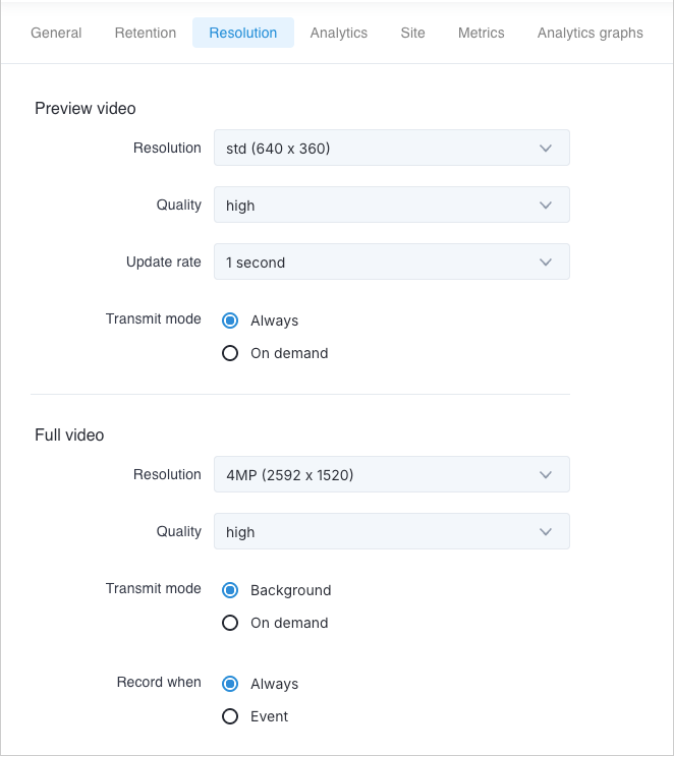Select Always for Preview Transmit mode
The width and height of the screenshot is (675, 757).
(x=230, y=321)
